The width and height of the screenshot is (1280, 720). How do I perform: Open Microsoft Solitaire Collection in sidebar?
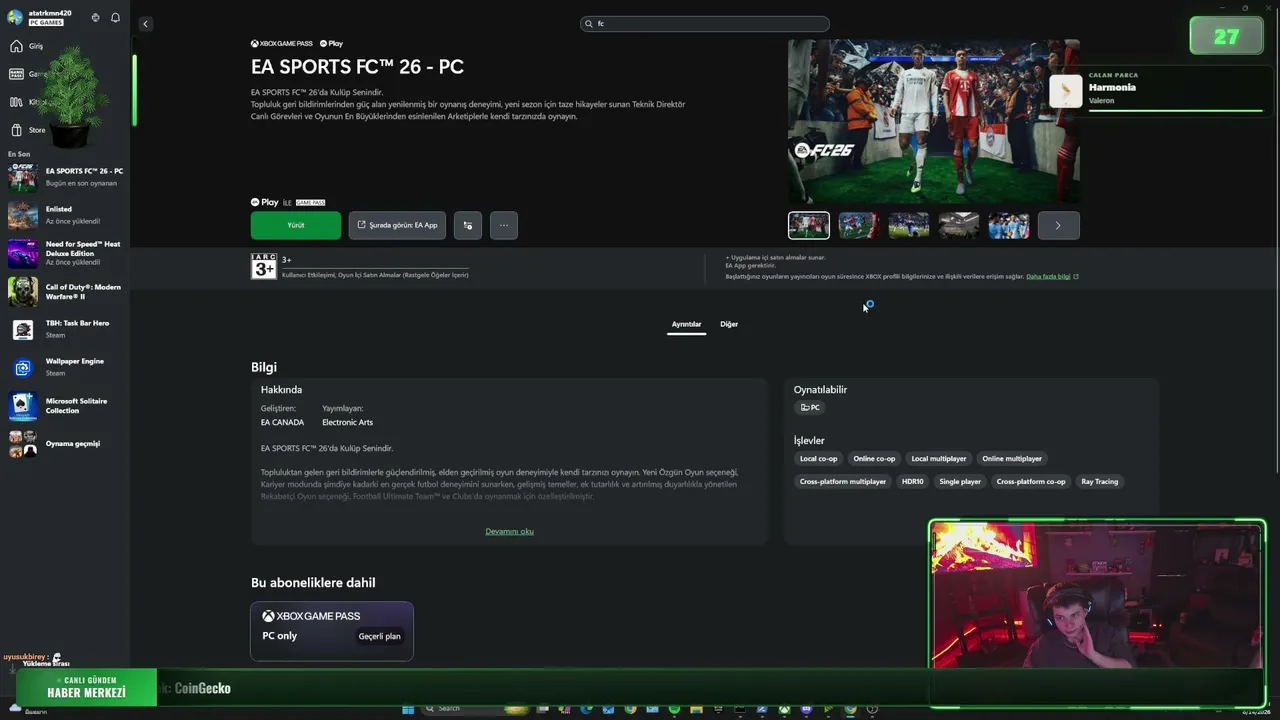pyautogui.click(x=66, y=405)
